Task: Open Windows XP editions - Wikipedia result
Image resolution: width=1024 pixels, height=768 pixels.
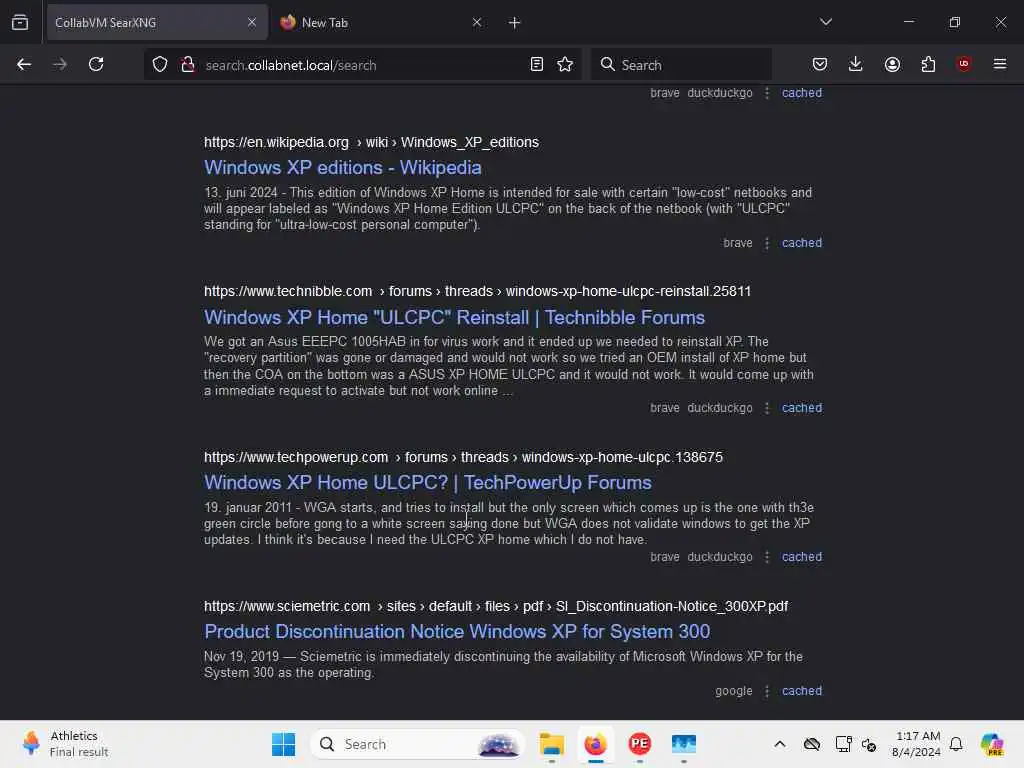Action: click(342, 168)
